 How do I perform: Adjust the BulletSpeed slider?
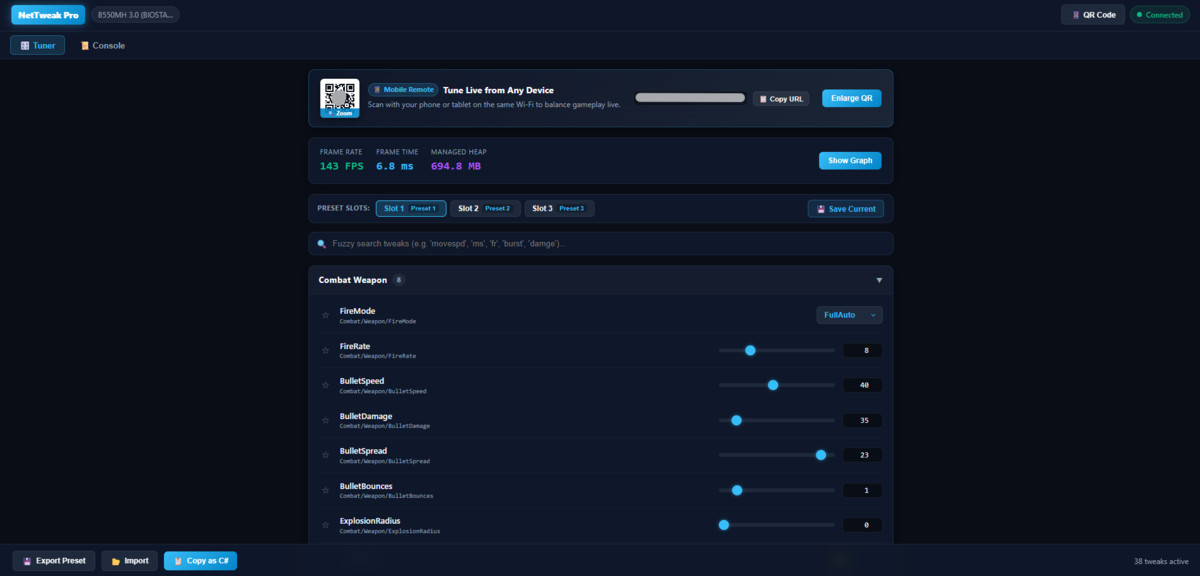[776, 385]
